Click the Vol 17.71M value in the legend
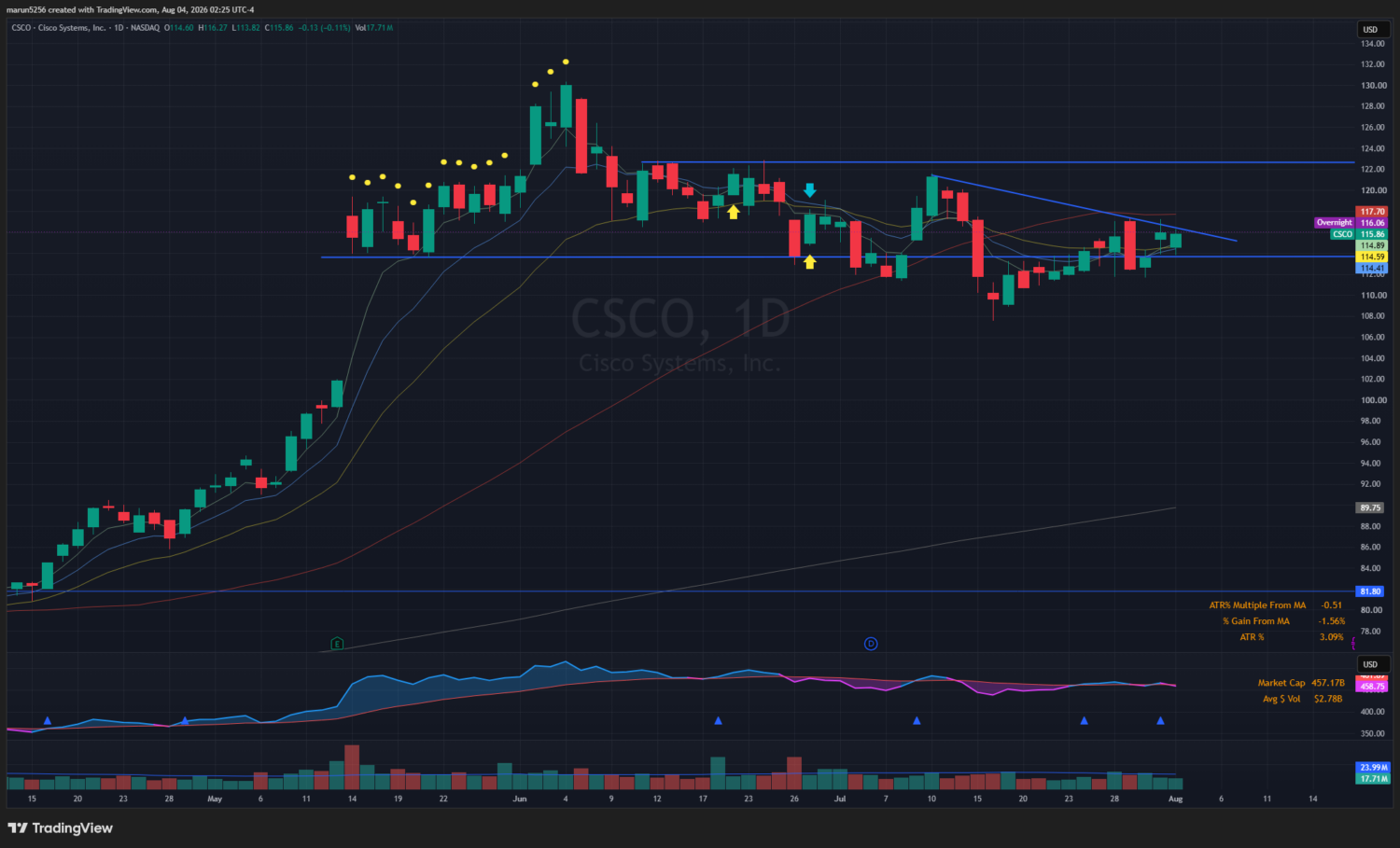Image resolution: width=1400 pixels, height=848 pixels. tap(374, 28)
